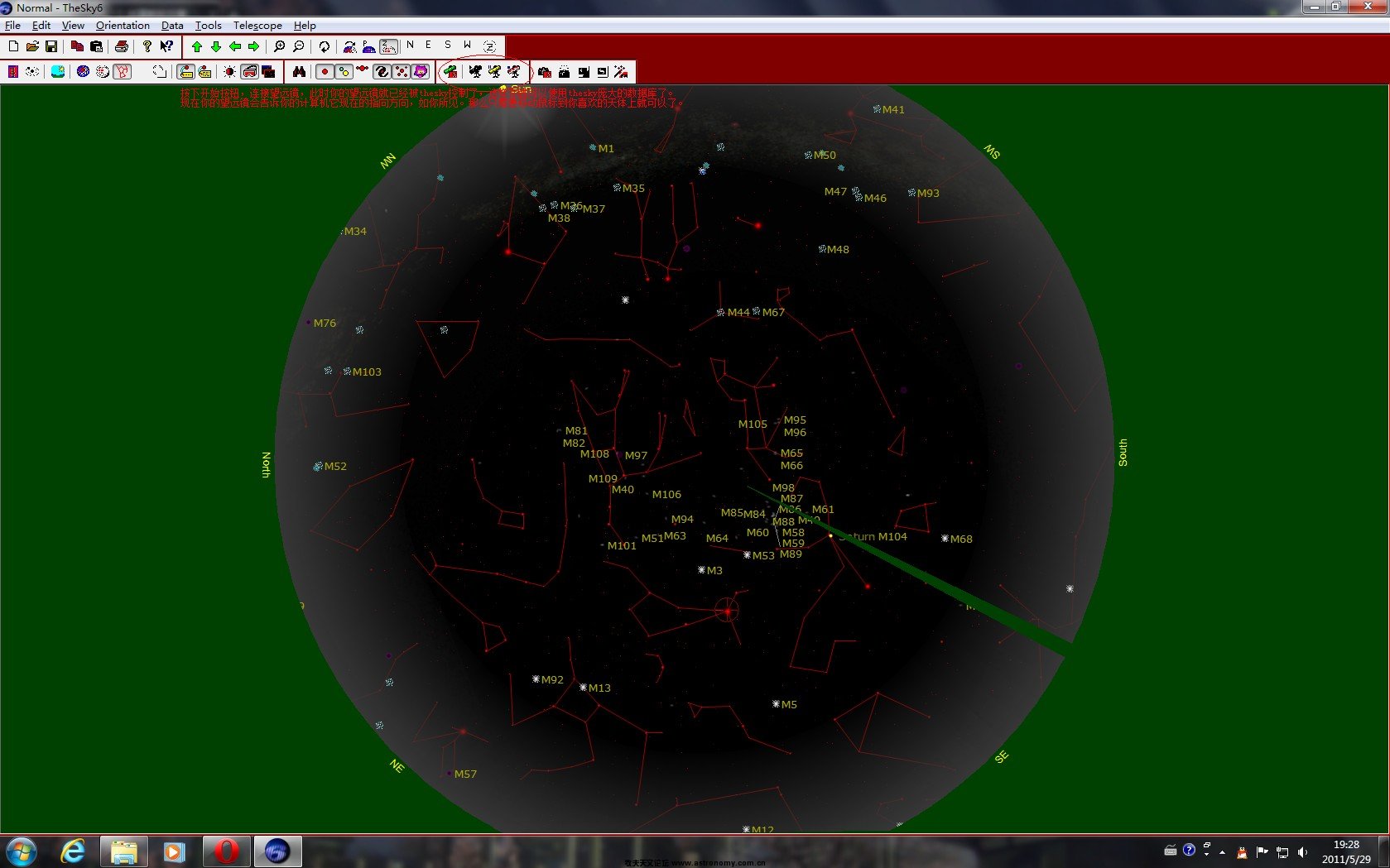Zoom in on the sky chart
Image resolution: width=1390 pixels, height=868 pixels.
click(x=280, y=47)
